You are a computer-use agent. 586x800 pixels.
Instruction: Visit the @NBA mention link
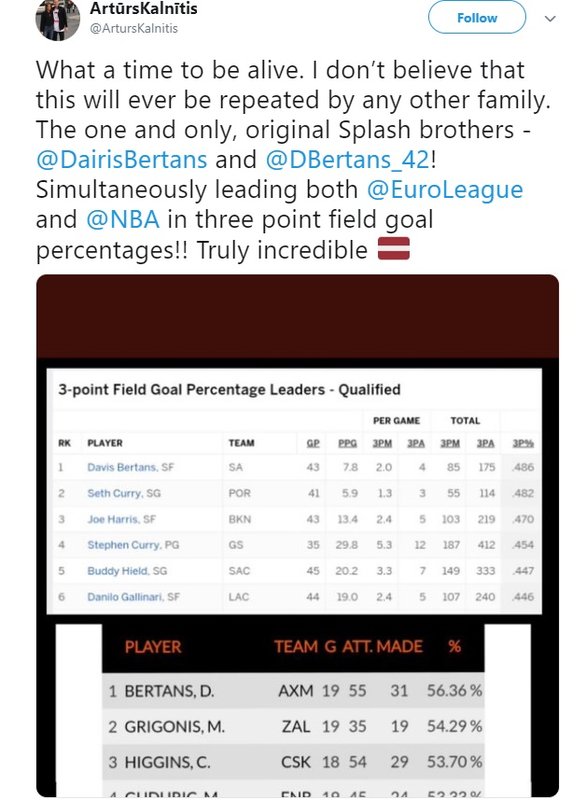click(123, 220)
